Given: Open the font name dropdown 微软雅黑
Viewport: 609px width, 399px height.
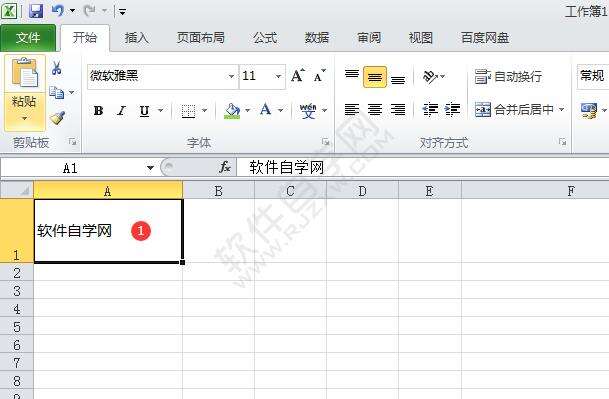Looking at the screenshot, I should pyautogui.click(x=231, y=76).
